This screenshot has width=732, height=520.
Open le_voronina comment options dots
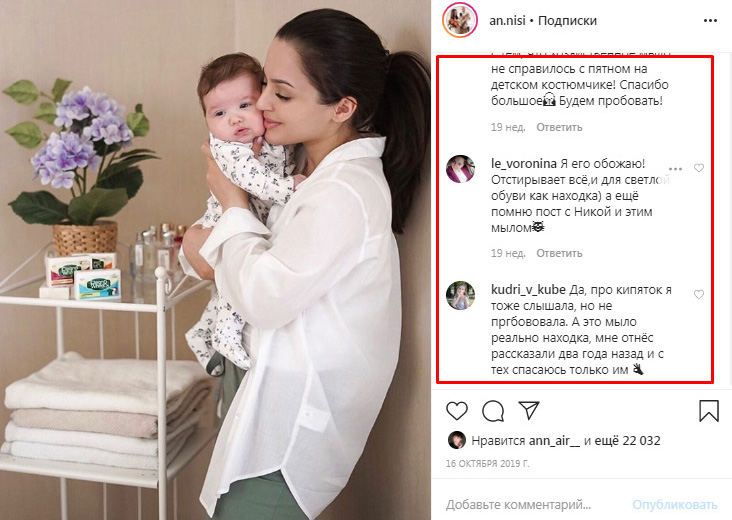coord(676,169)
